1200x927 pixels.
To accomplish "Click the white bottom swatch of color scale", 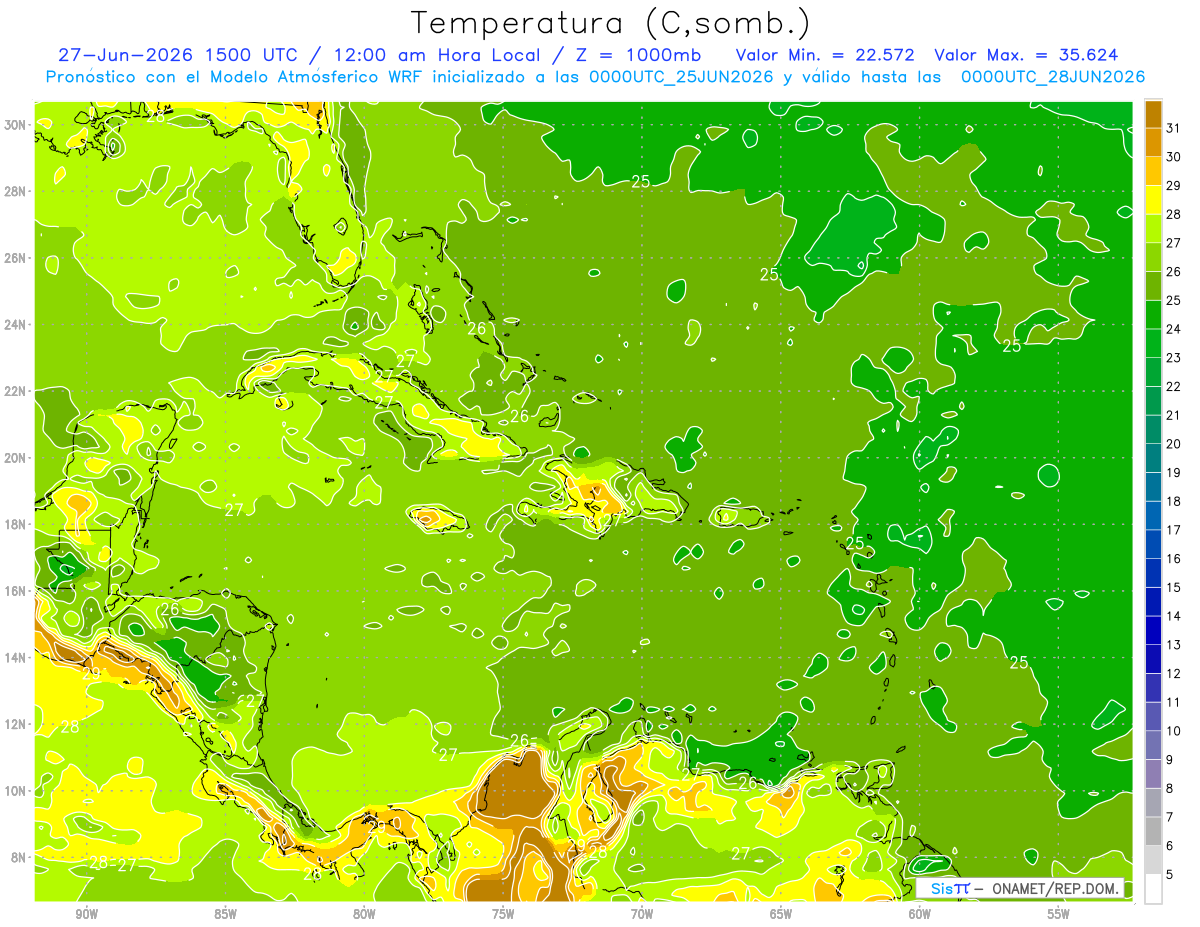I will (1153, 889).
